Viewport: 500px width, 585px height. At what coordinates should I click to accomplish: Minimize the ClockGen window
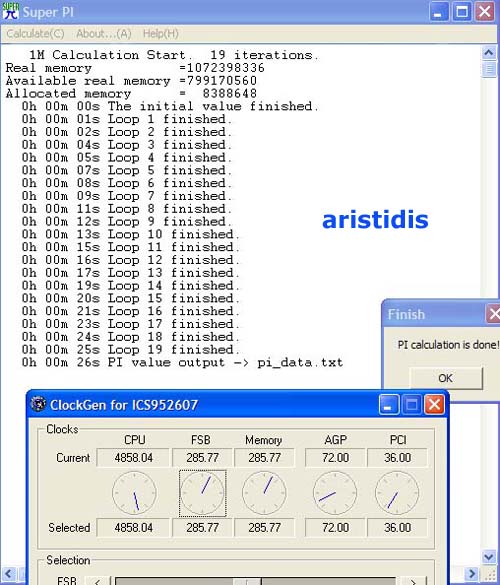388,404
